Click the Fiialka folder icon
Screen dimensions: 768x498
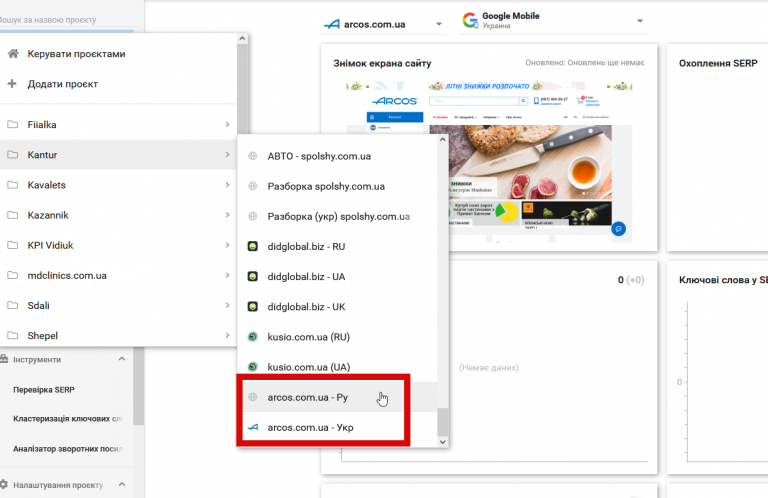click(13, 124)
